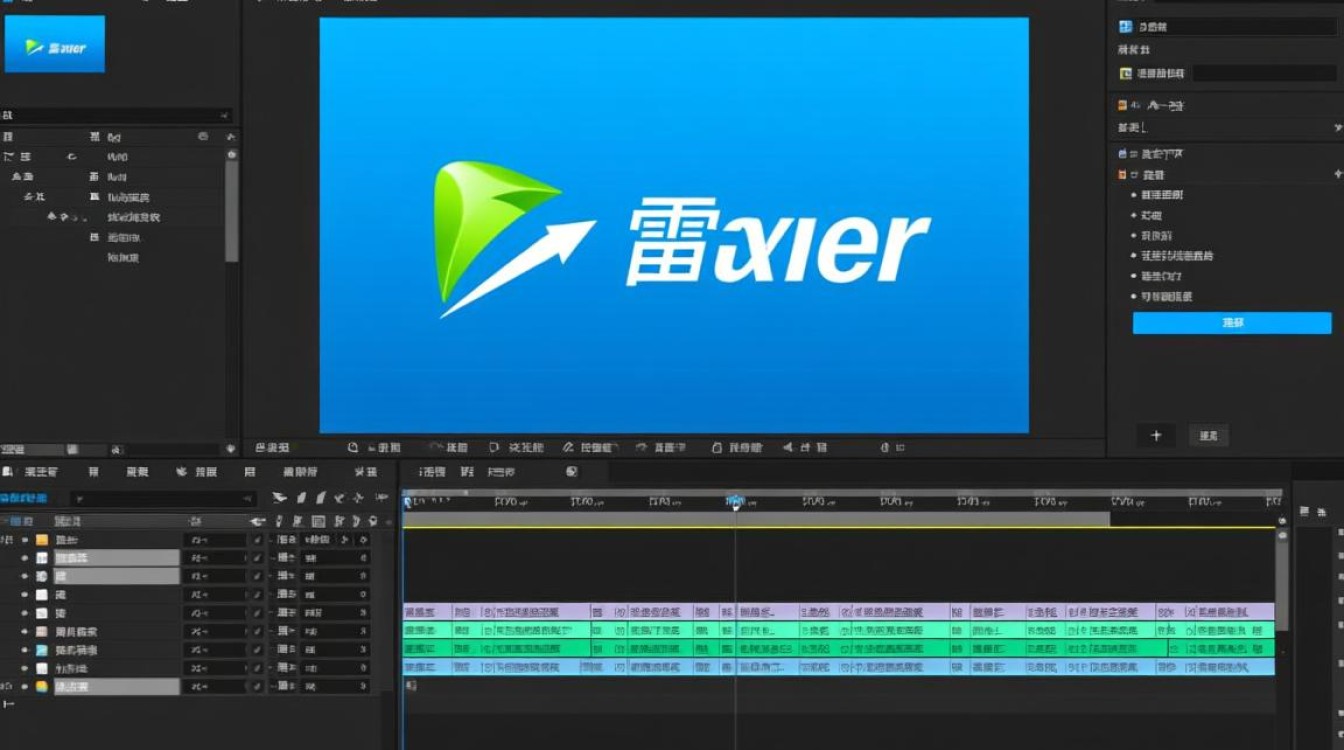Select the first clip on the blue track
The height and width of the screenshot is (750, 1344).
(426, 666)
